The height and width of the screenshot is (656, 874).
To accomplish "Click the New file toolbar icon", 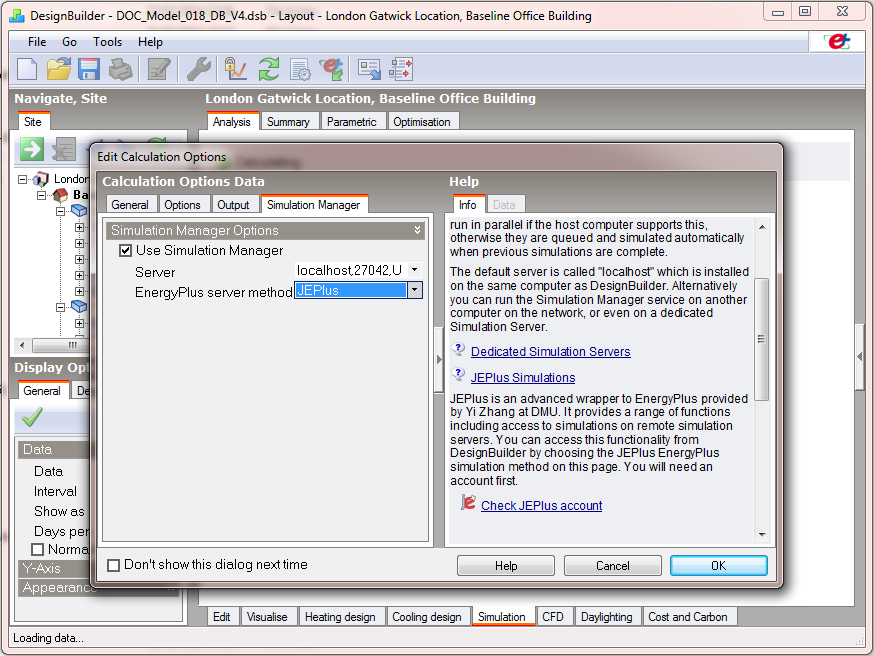I will click(x=27, y=69).
